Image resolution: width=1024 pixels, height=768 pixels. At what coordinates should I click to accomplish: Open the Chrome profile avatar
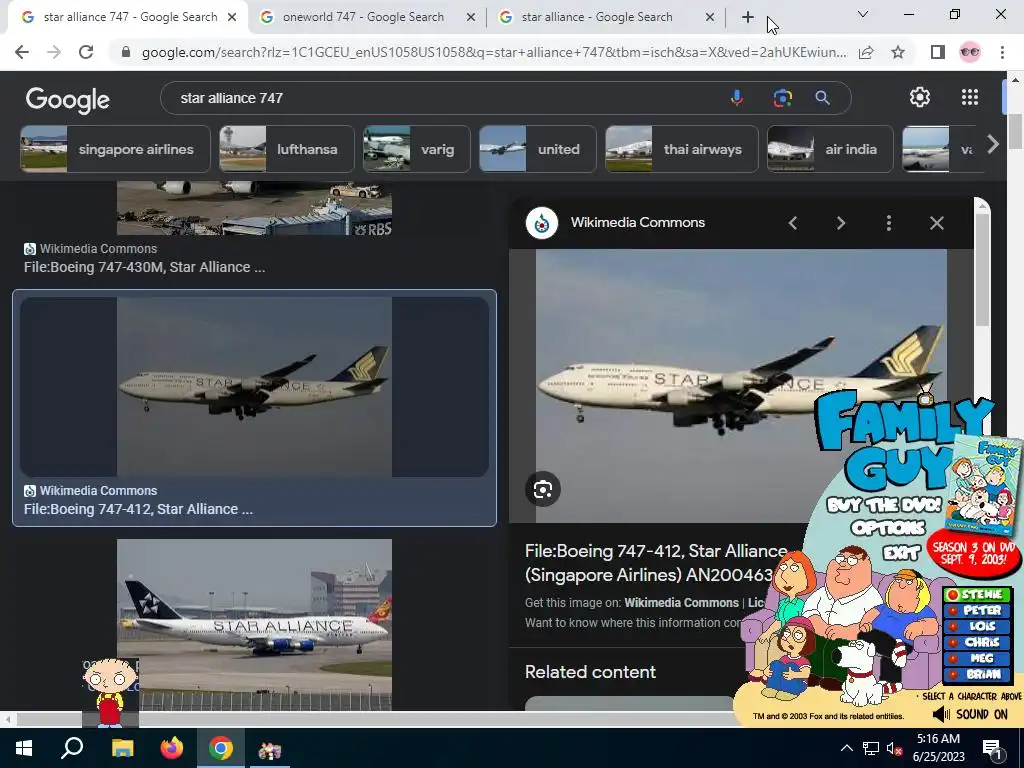[x=970, y=52]
